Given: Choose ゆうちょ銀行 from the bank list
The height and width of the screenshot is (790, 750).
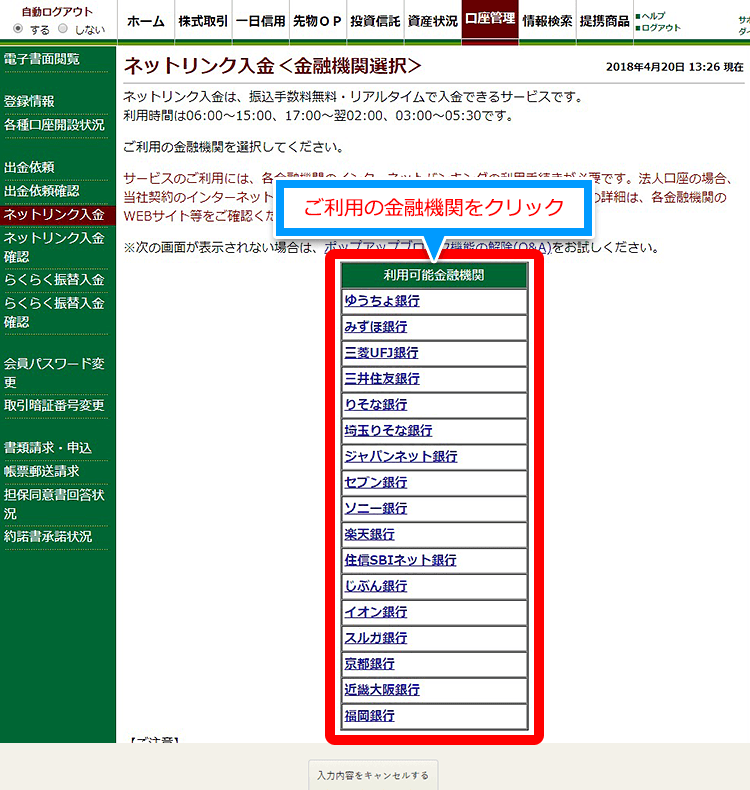Looking at the screenshot, I should 382,301.
